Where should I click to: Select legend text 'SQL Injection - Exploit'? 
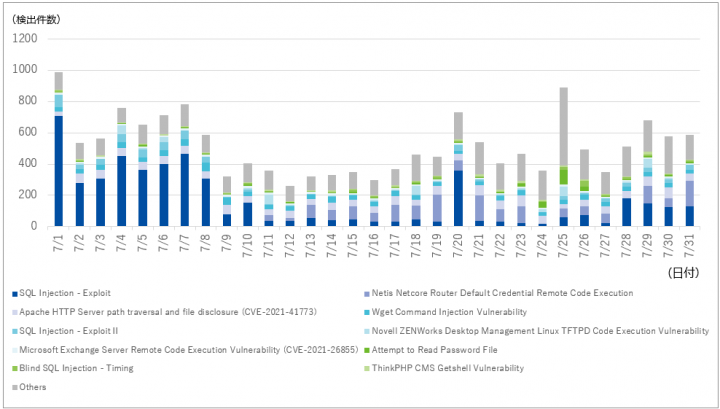[65, 293]
